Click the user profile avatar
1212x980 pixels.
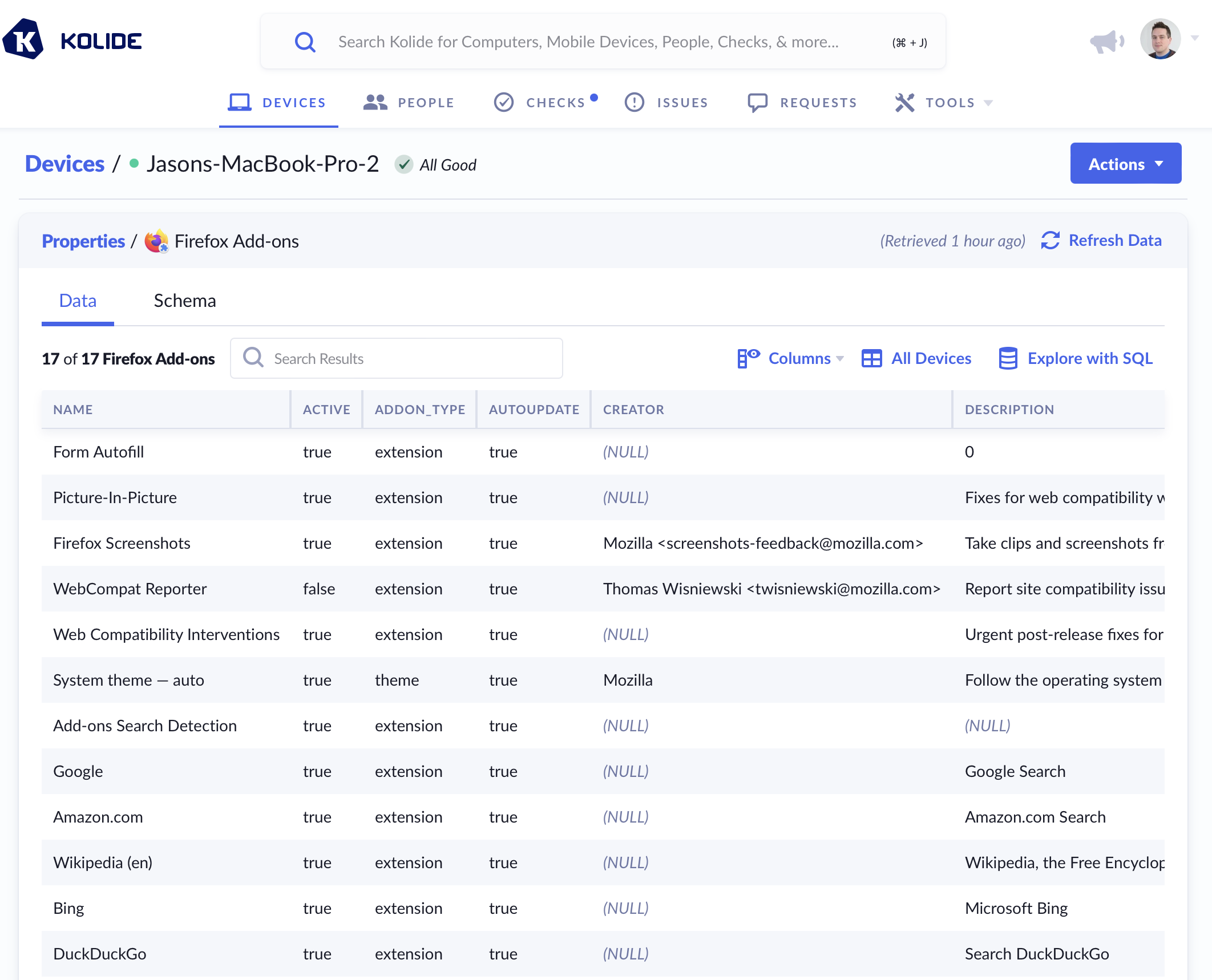(1160, 39)
